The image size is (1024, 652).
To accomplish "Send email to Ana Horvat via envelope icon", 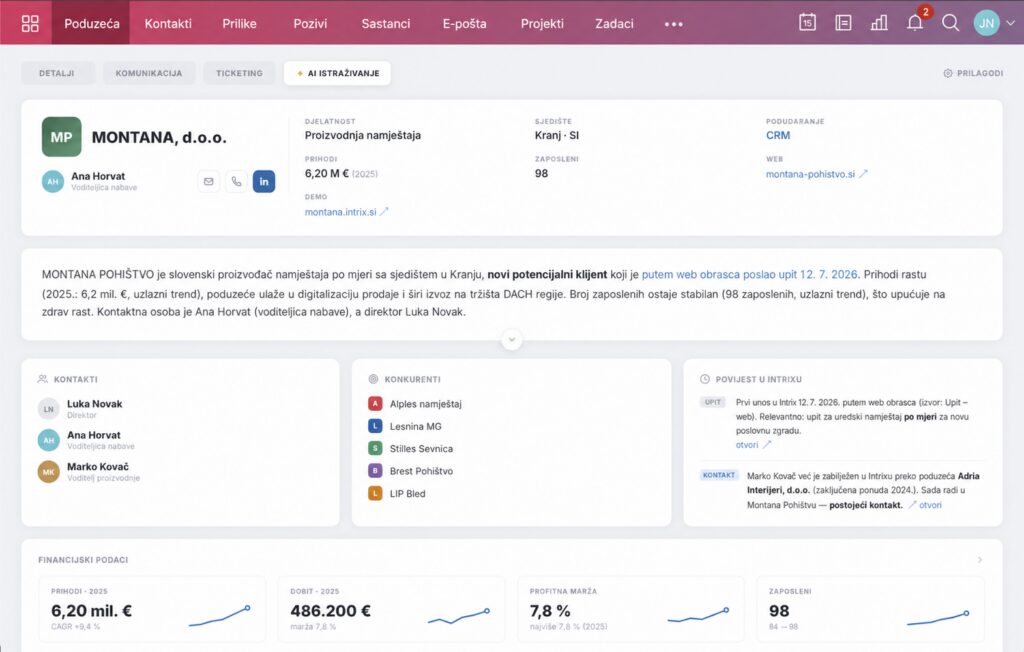I will point(208,182).
